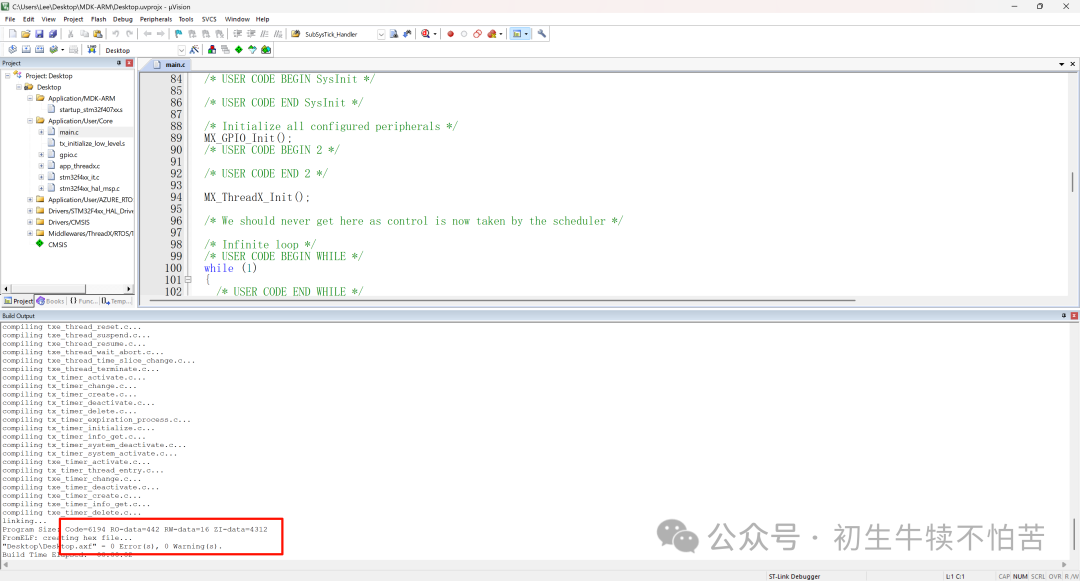Viewport: 1080px width, 581px height.
Task: Insert a bookmark with the flag icon
Action: point(178,34)
